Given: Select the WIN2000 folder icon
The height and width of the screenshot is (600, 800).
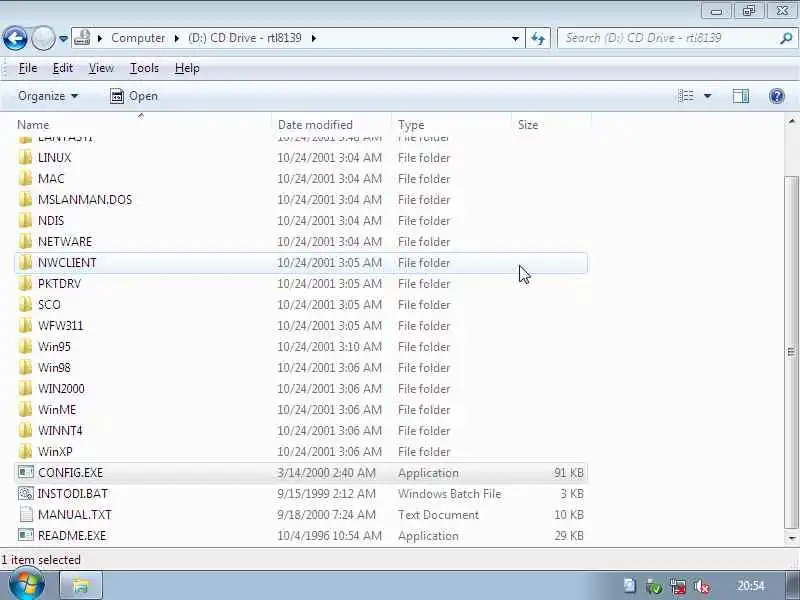Looking at the screenshot, I should (x=25, y=388).
